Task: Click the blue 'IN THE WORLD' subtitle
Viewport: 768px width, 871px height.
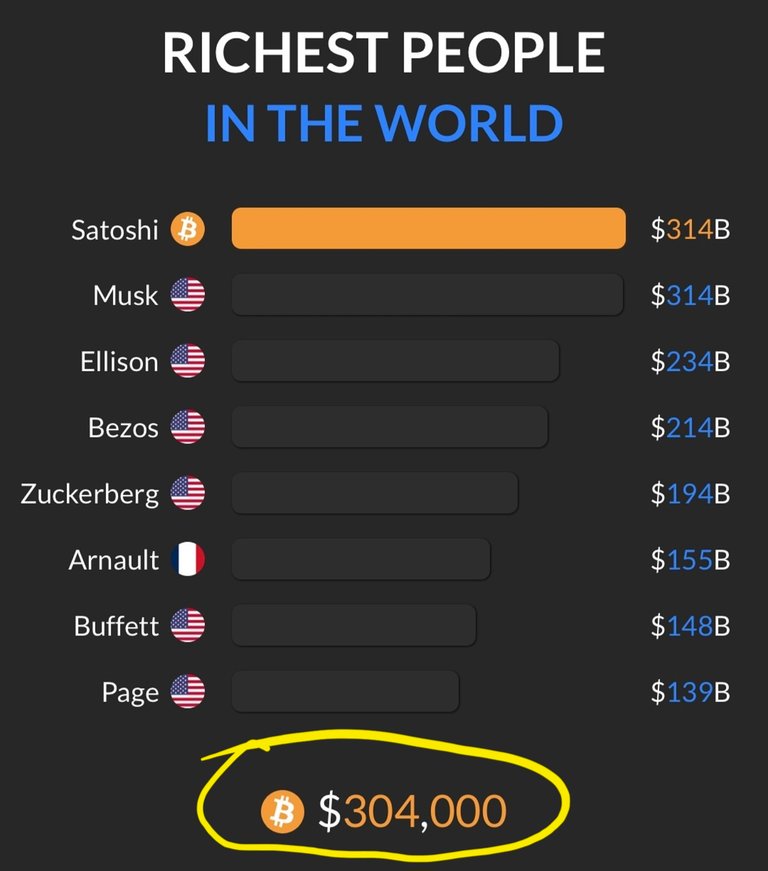Action: 384,123
